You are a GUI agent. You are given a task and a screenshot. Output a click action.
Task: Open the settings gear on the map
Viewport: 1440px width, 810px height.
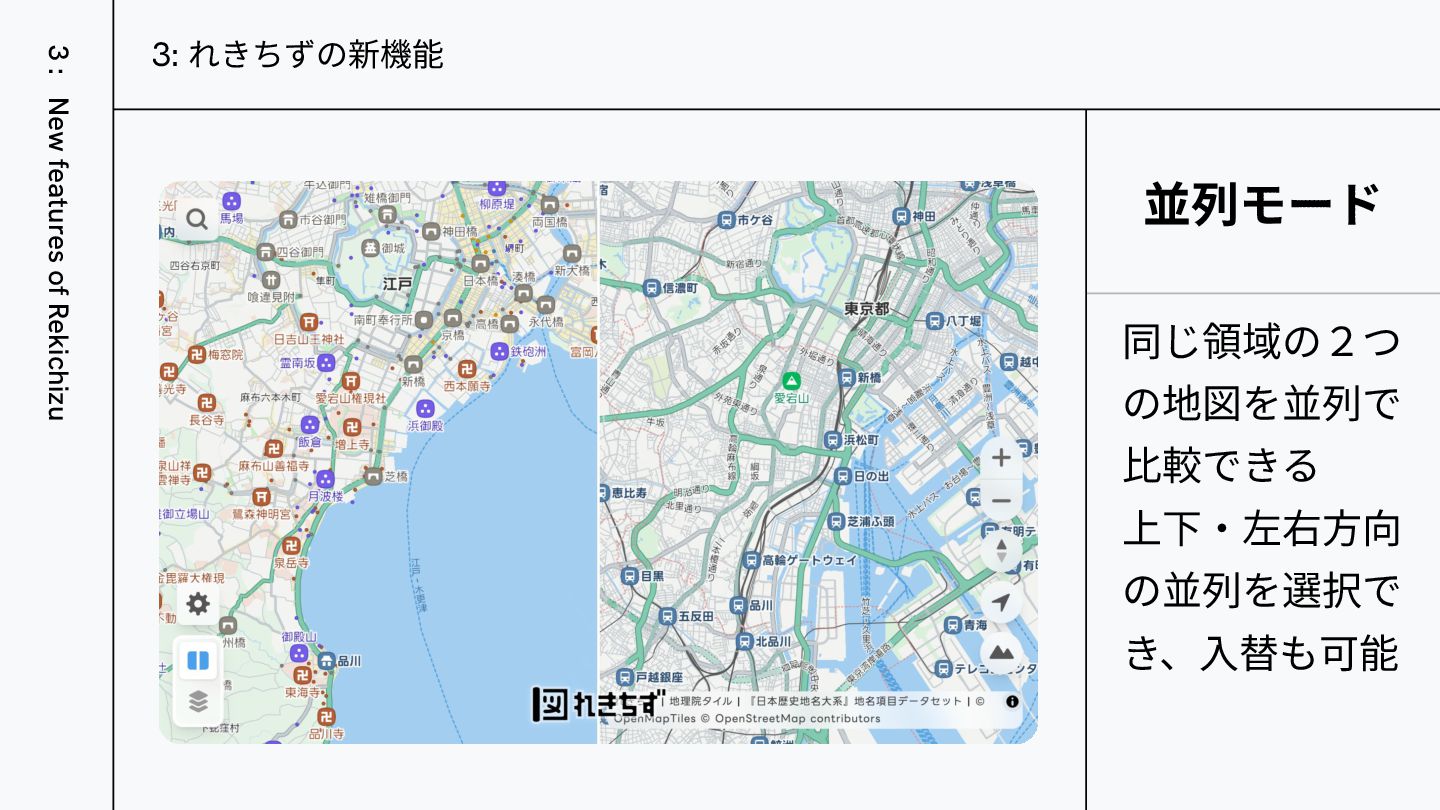pyautogui.click(x=198, y=604)
